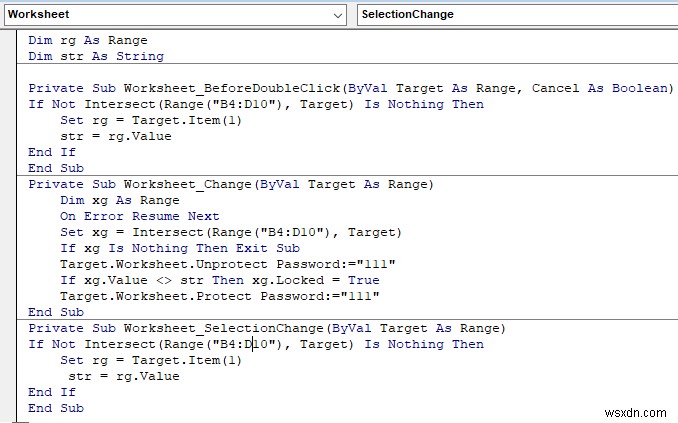This screenshot has width=678, height=423.
Task: Click the Worksheet_SelectionChange sub declaration
Action: 267,328
